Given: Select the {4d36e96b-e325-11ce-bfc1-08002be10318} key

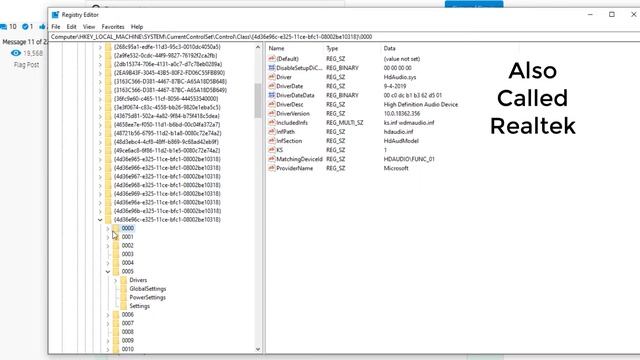Looking at the screenshot, I should pos(167,211).
